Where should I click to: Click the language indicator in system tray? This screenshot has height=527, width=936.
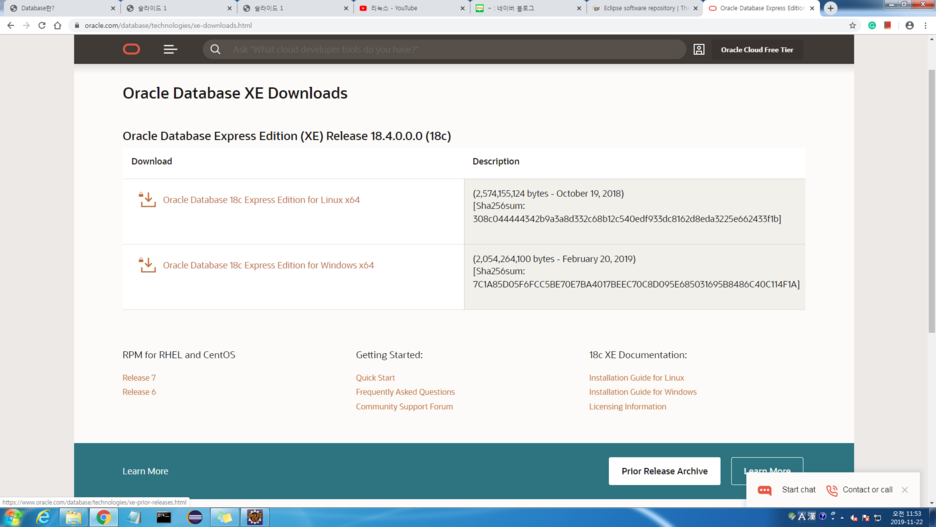(802, 517)
